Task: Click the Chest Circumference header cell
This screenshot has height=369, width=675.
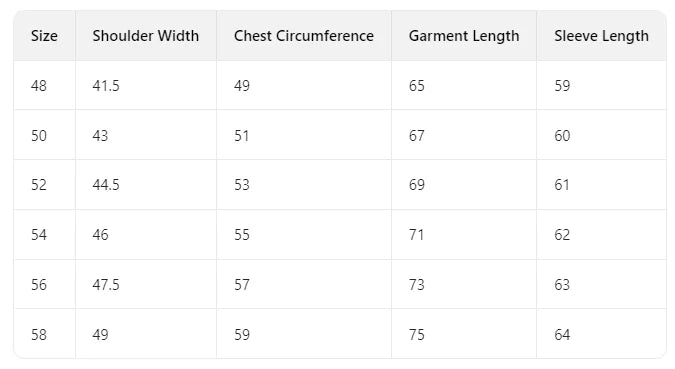Action: point(303,36)
